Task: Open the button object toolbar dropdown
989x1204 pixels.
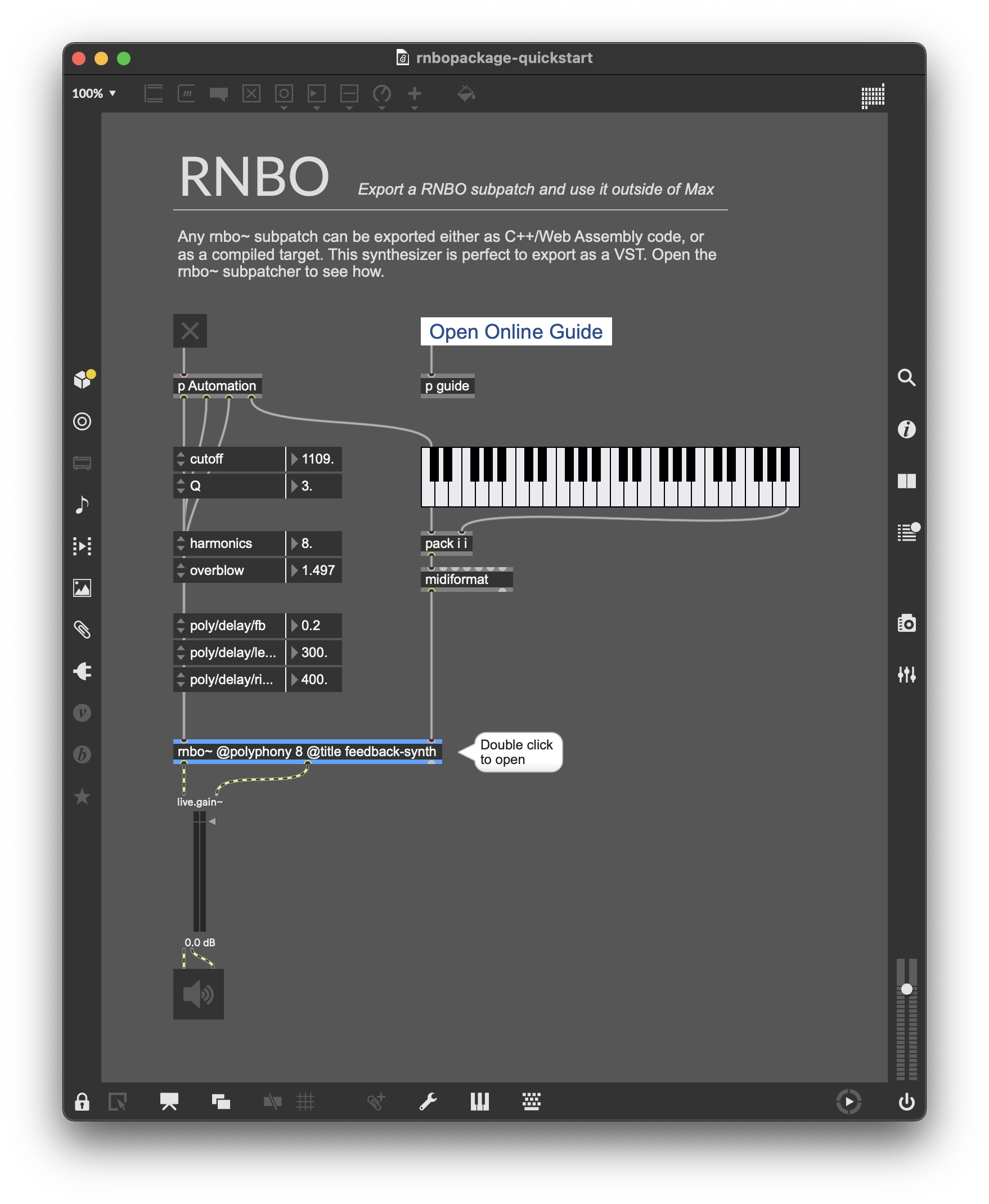Action: tap(284, 96)
